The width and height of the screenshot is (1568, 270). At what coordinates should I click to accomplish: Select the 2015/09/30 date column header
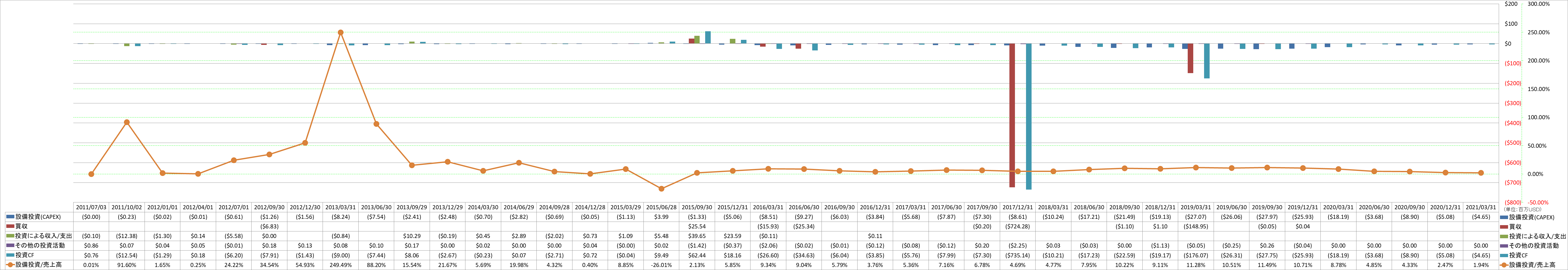pos(696,207)
